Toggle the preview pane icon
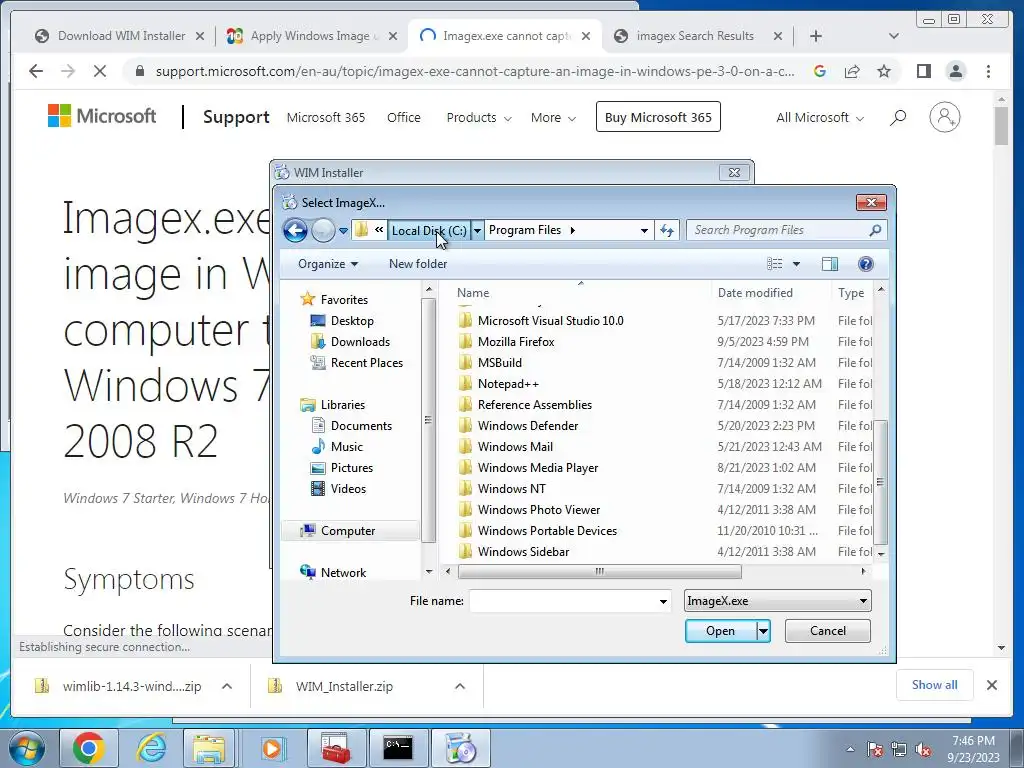 (829, 264)
